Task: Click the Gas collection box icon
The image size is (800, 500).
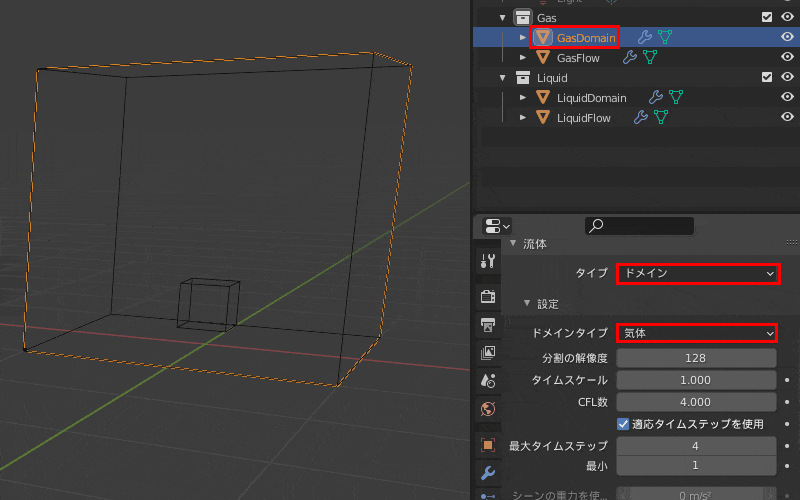Action: click(522, 17)
